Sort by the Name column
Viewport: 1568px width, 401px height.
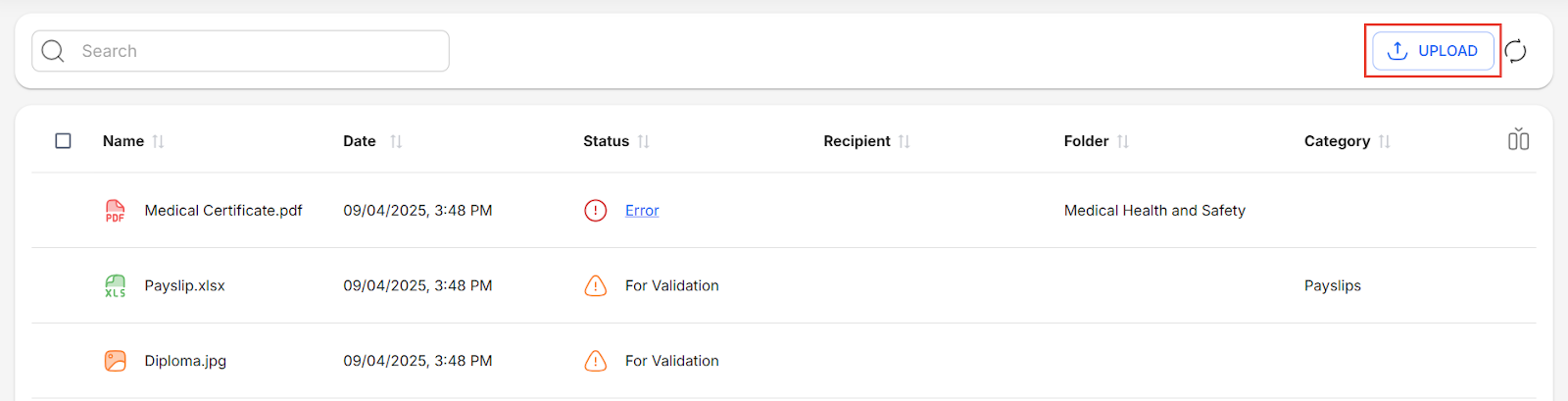[158, 141]
